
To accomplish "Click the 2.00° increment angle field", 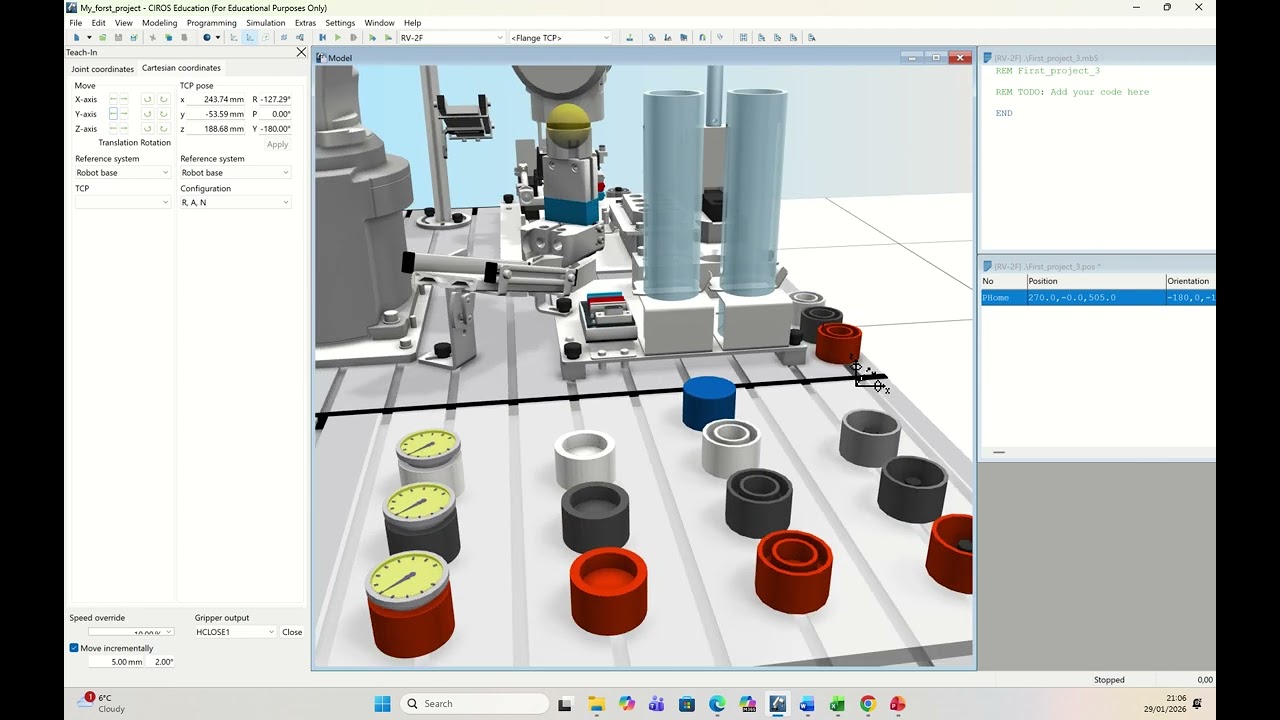I will click(x=162, y=662).
